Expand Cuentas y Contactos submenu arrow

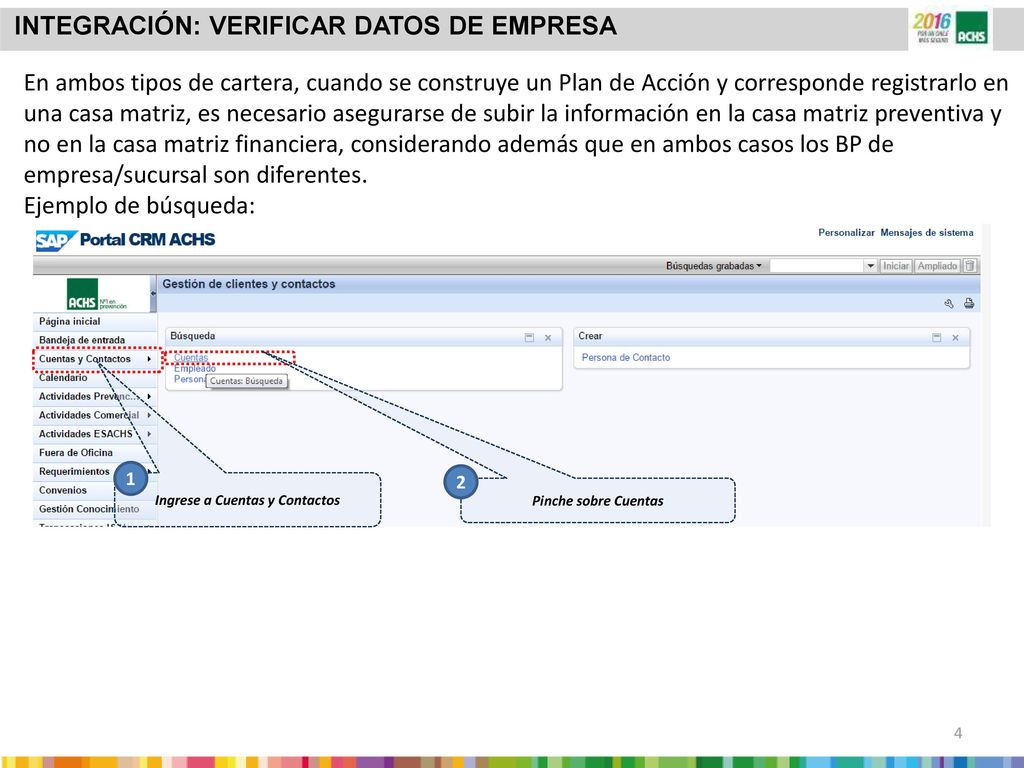click(150, 359)
